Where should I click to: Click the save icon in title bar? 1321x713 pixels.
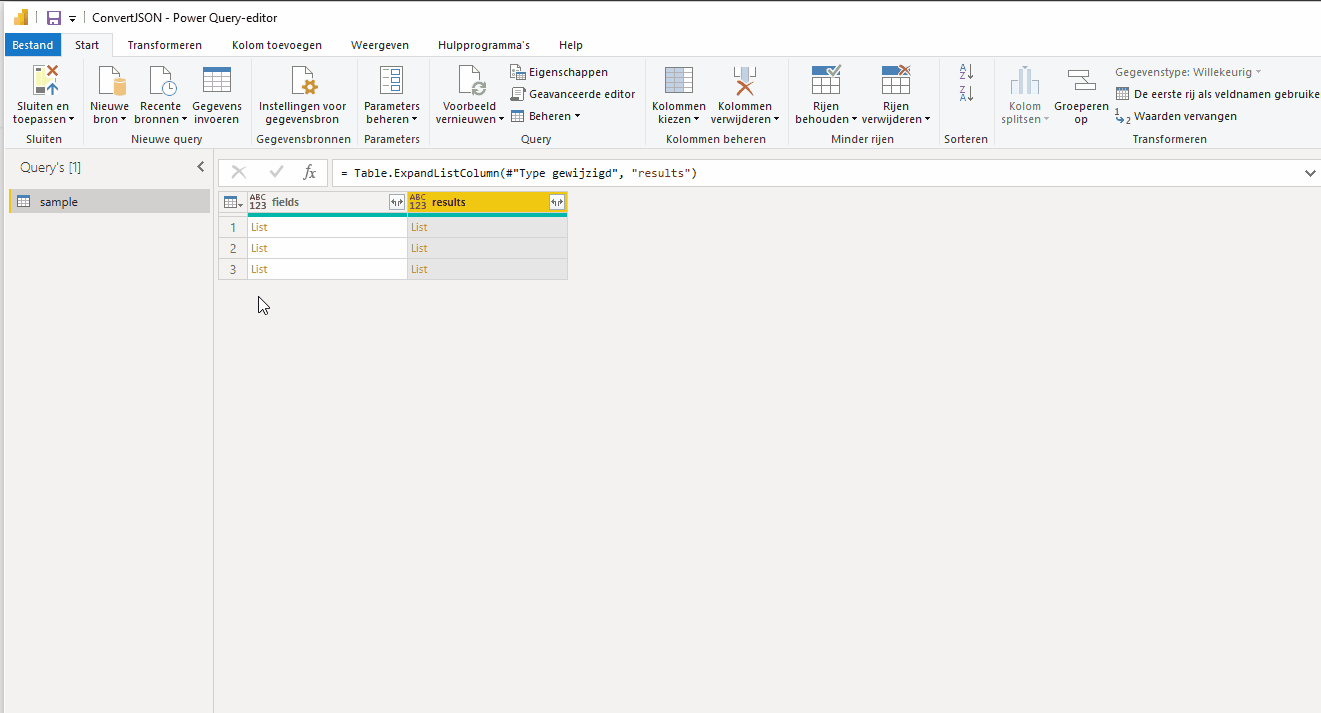click(x=54, y=18)
